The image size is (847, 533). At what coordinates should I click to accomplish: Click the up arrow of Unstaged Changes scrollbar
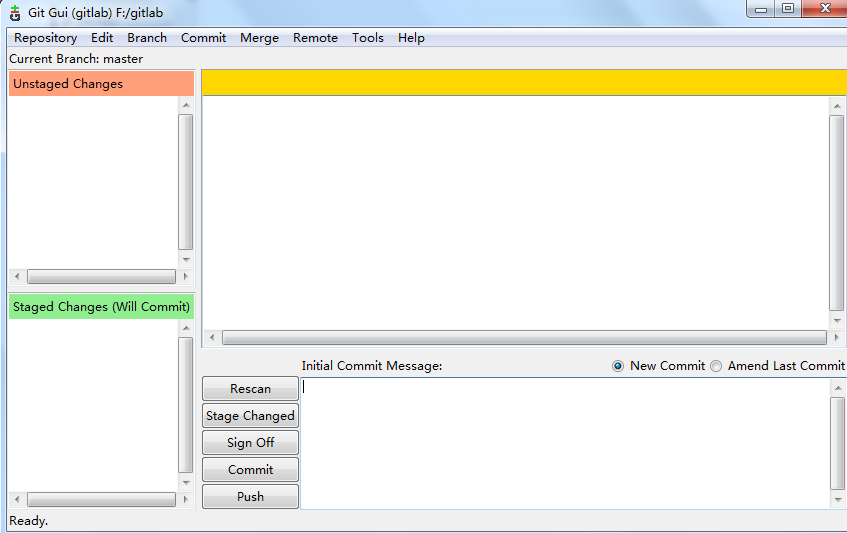pos(186,105)
